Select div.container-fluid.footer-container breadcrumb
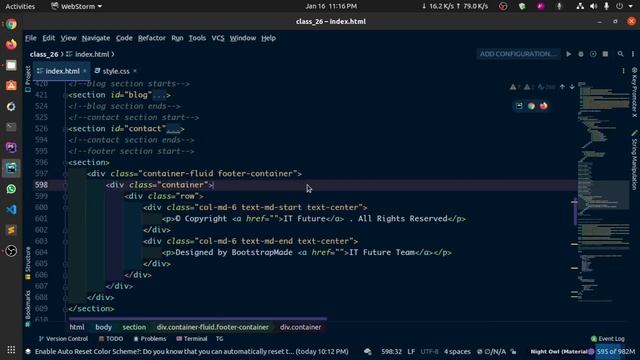 pos(213,327)
